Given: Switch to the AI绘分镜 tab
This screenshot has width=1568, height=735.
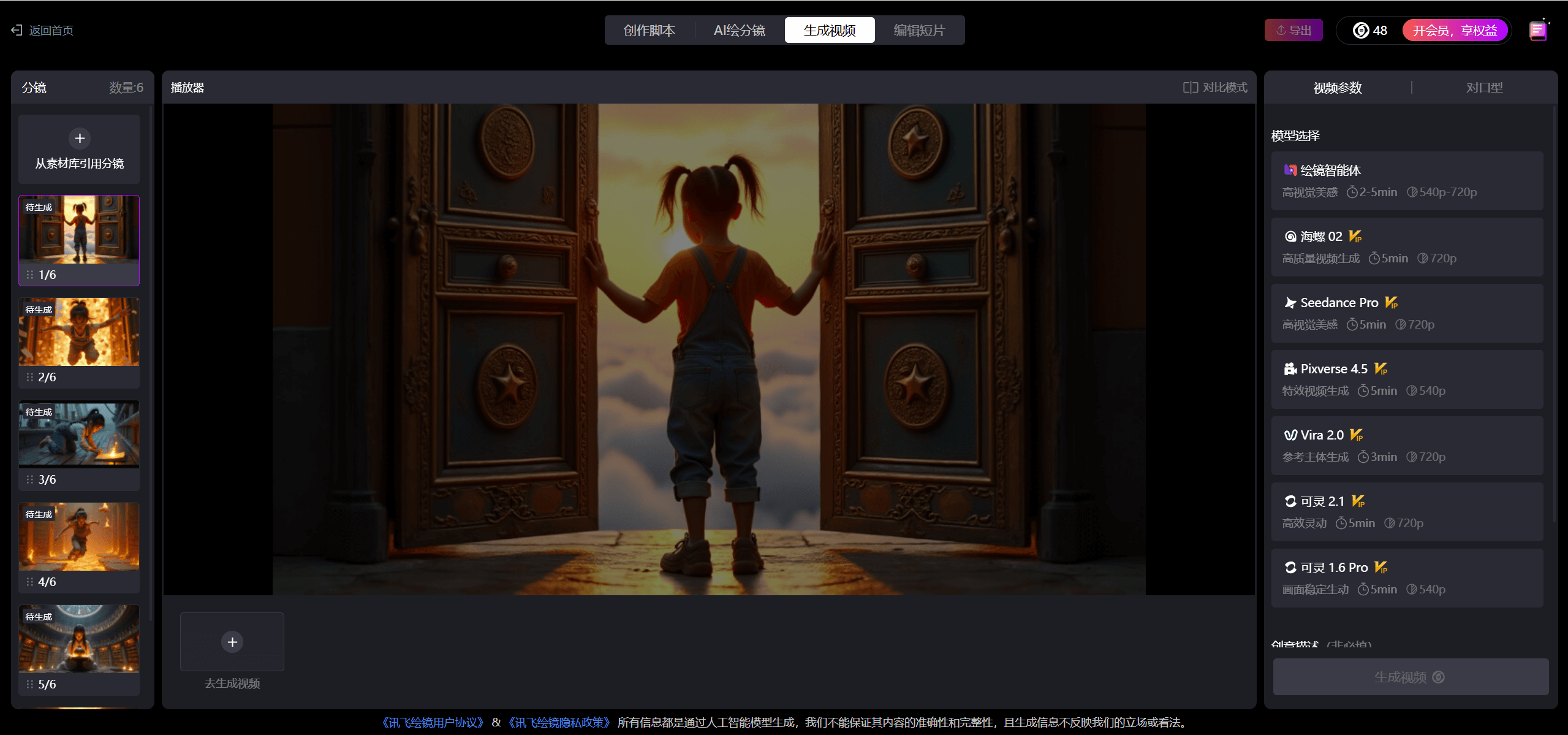Looking at the screenshot, I should [740, 30].
